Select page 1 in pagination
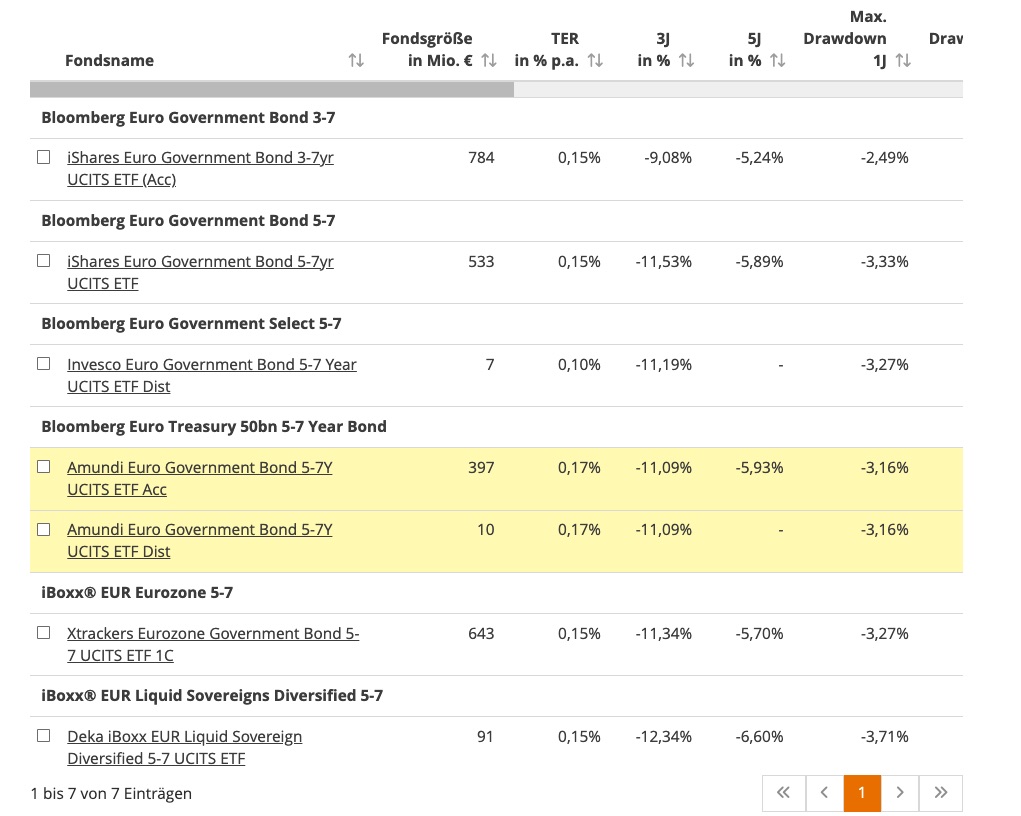 point(862,793)
